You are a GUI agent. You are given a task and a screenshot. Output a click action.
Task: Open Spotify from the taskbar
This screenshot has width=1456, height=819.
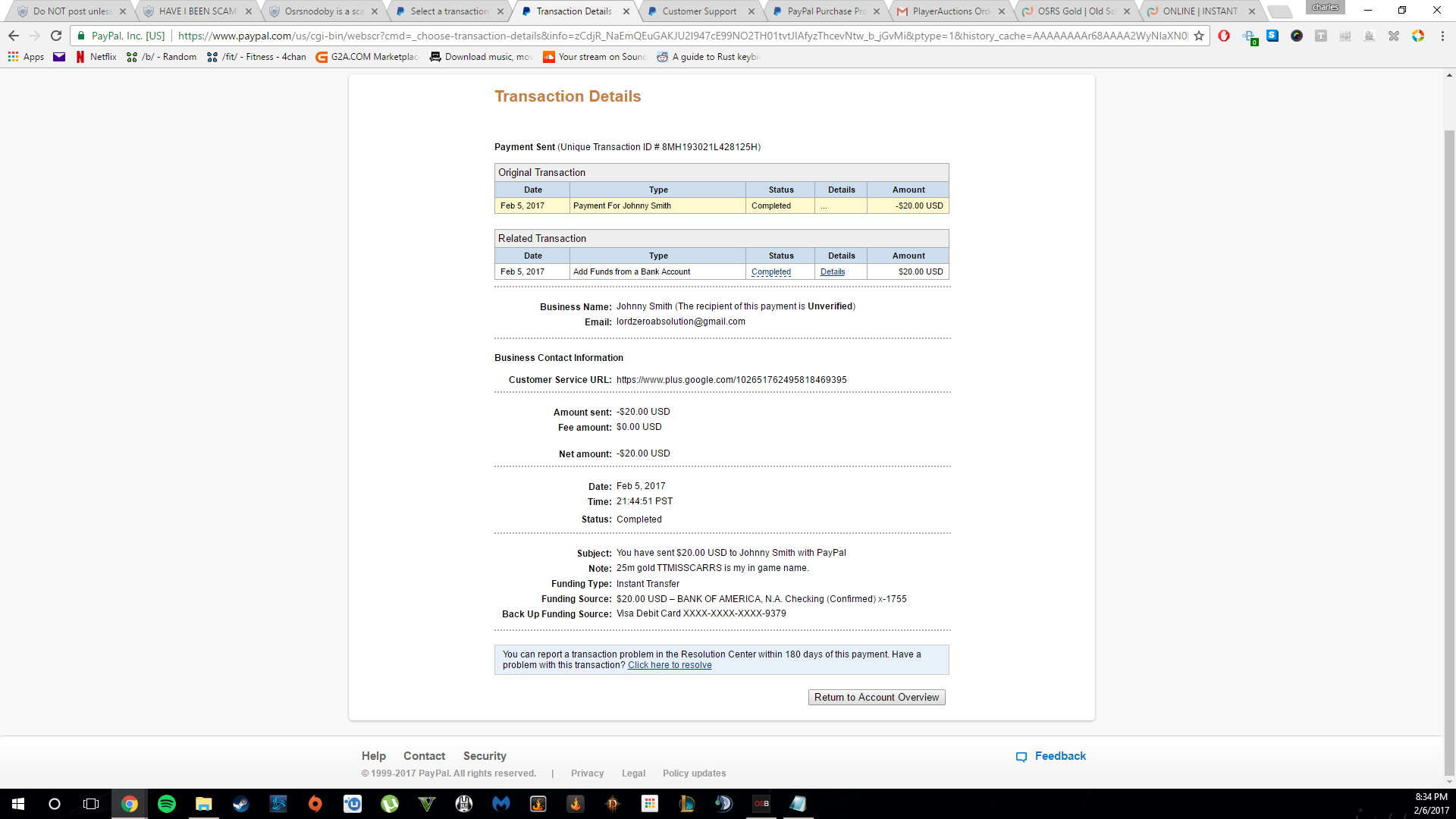click(x=167, y=804)
